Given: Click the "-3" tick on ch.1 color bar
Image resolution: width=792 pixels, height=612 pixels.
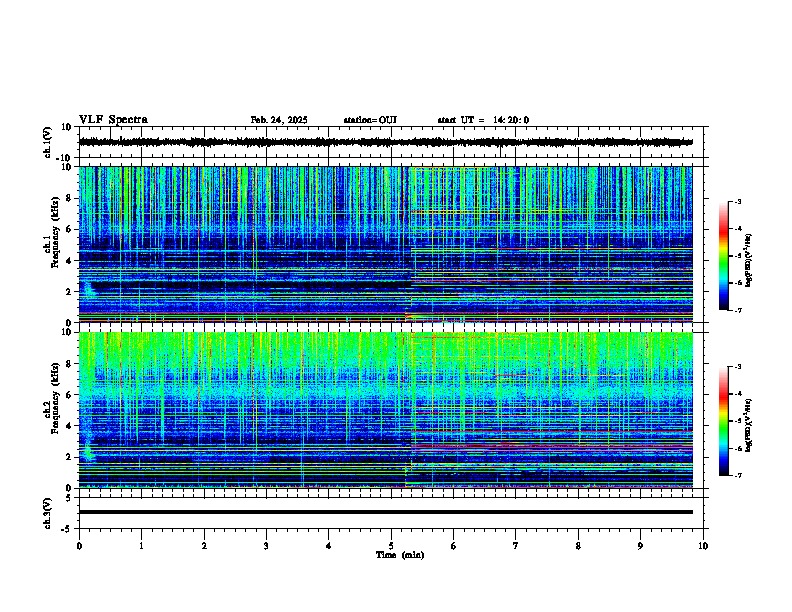Looking at the screenshot, I should point(737,201).
